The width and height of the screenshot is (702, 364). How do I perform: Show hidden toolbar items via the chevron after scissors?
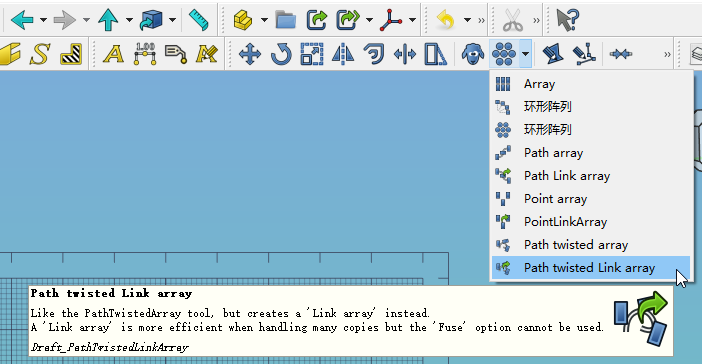[536, 20]
